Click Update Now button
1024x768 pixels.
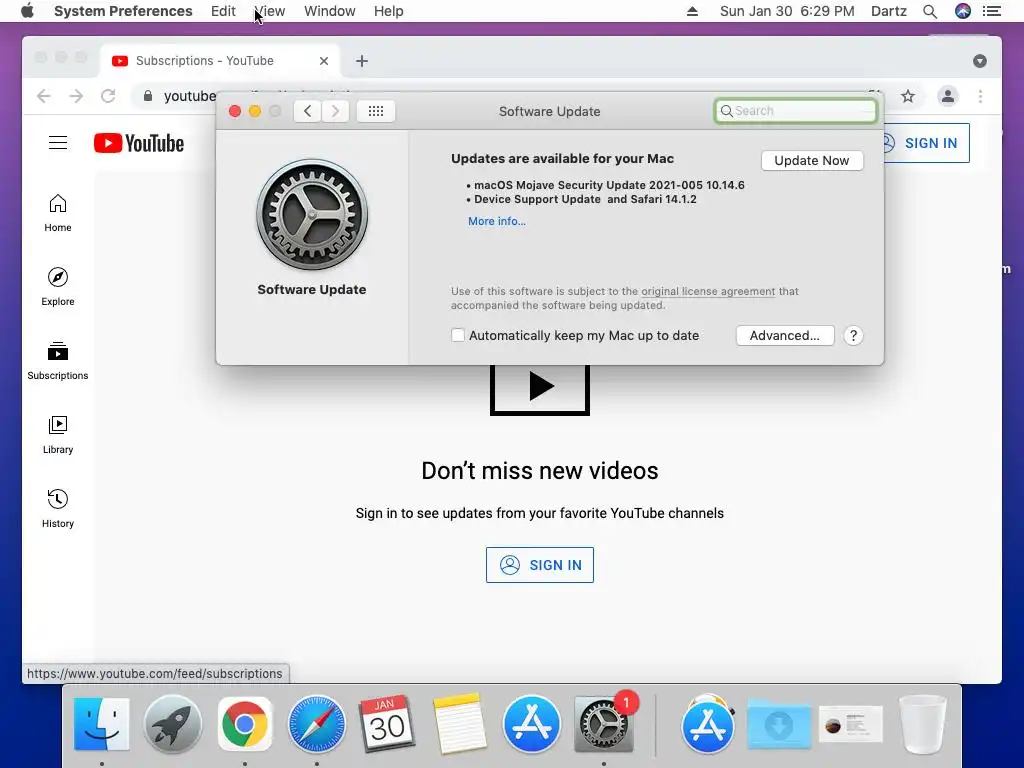click(x=812, y=161)
